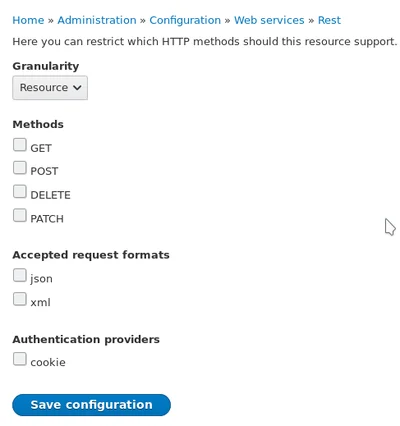Check the POST method option

click(x=20, y=168)
